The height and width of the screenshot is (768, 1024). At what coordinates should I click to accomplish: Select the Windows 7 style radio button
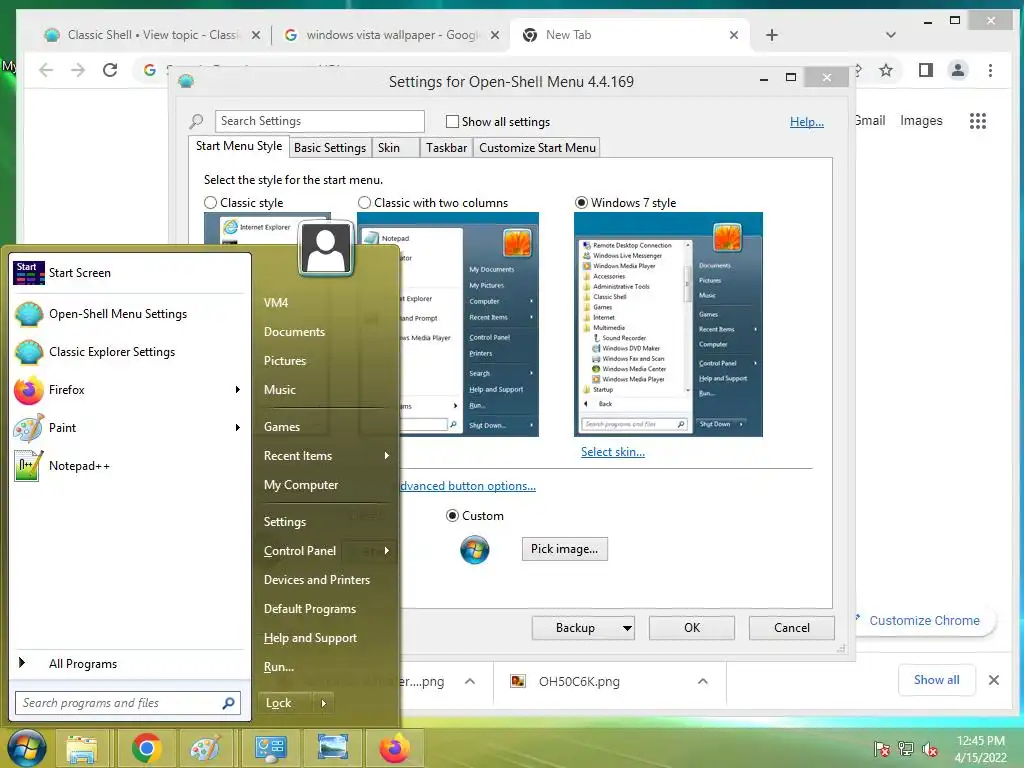[581, 203]
